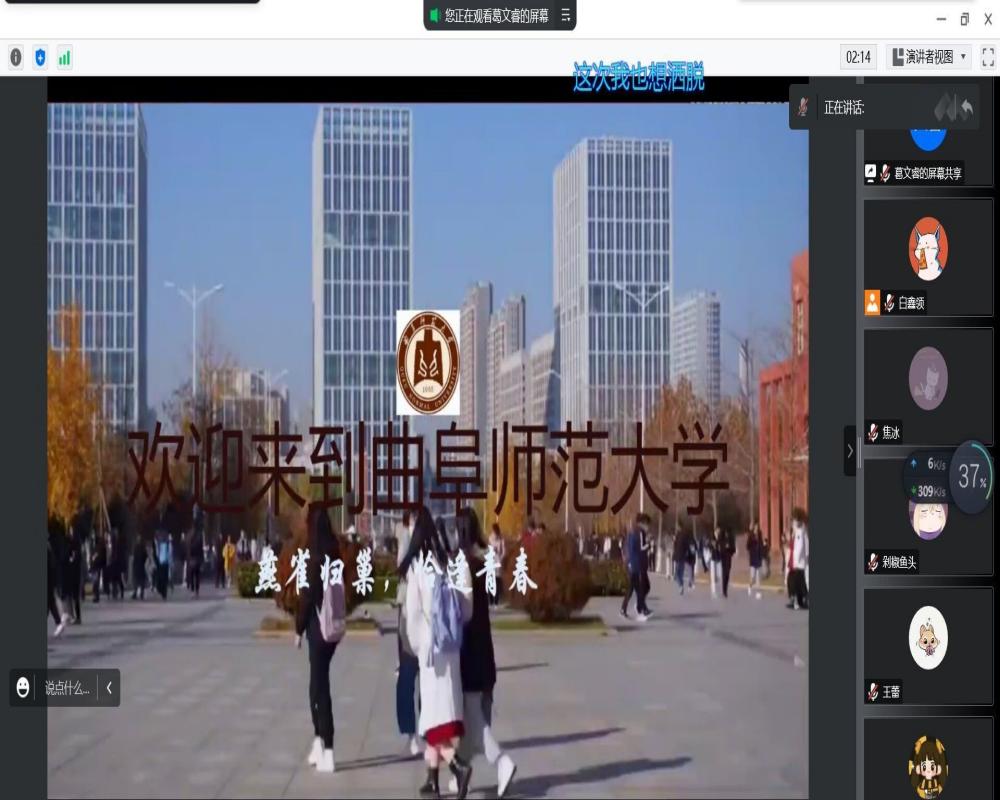Click the 37% floating performance widget

coord(972,476)
